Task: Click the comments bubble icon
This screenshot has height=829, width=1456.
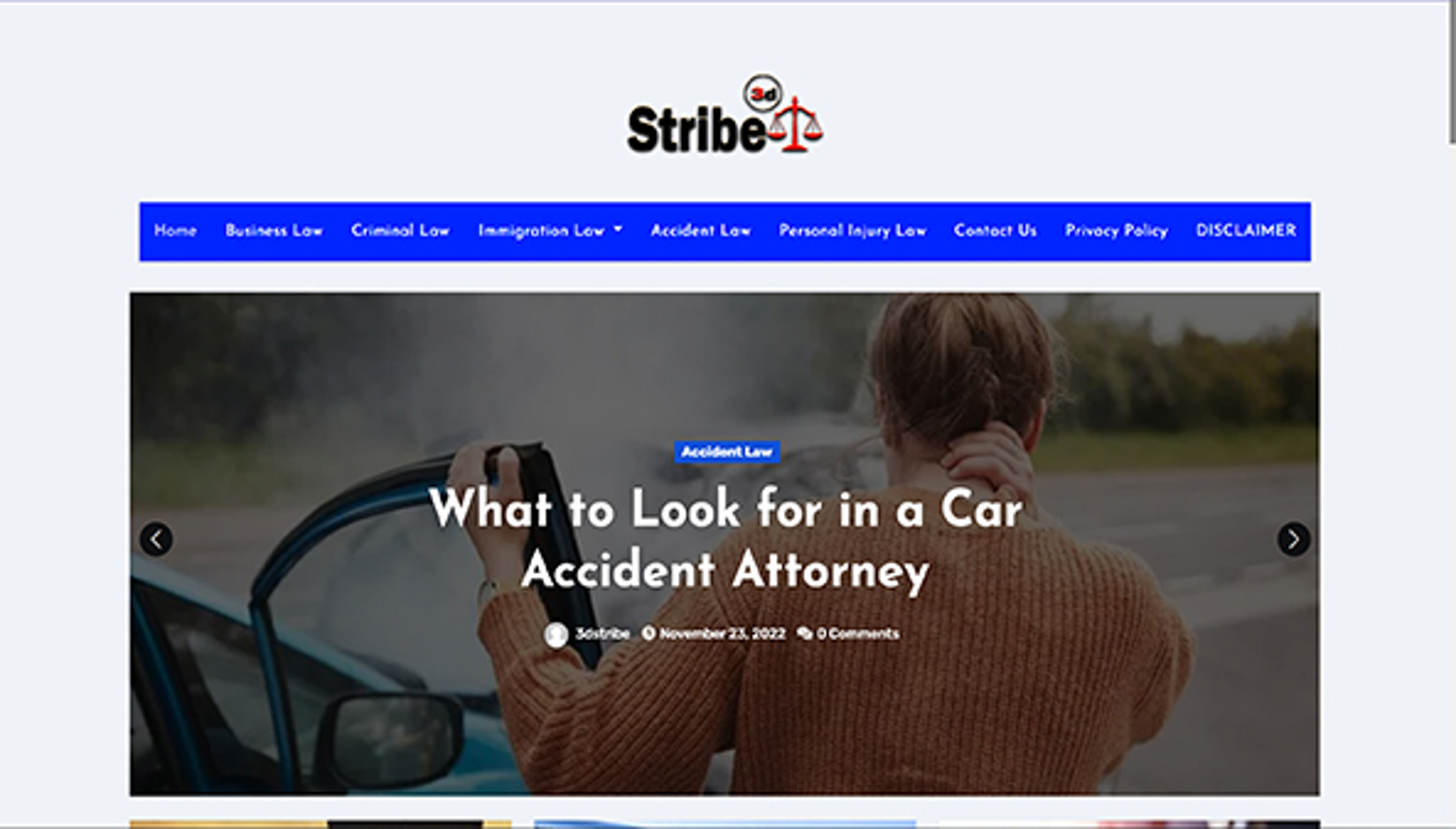Action: pos(804,633)
